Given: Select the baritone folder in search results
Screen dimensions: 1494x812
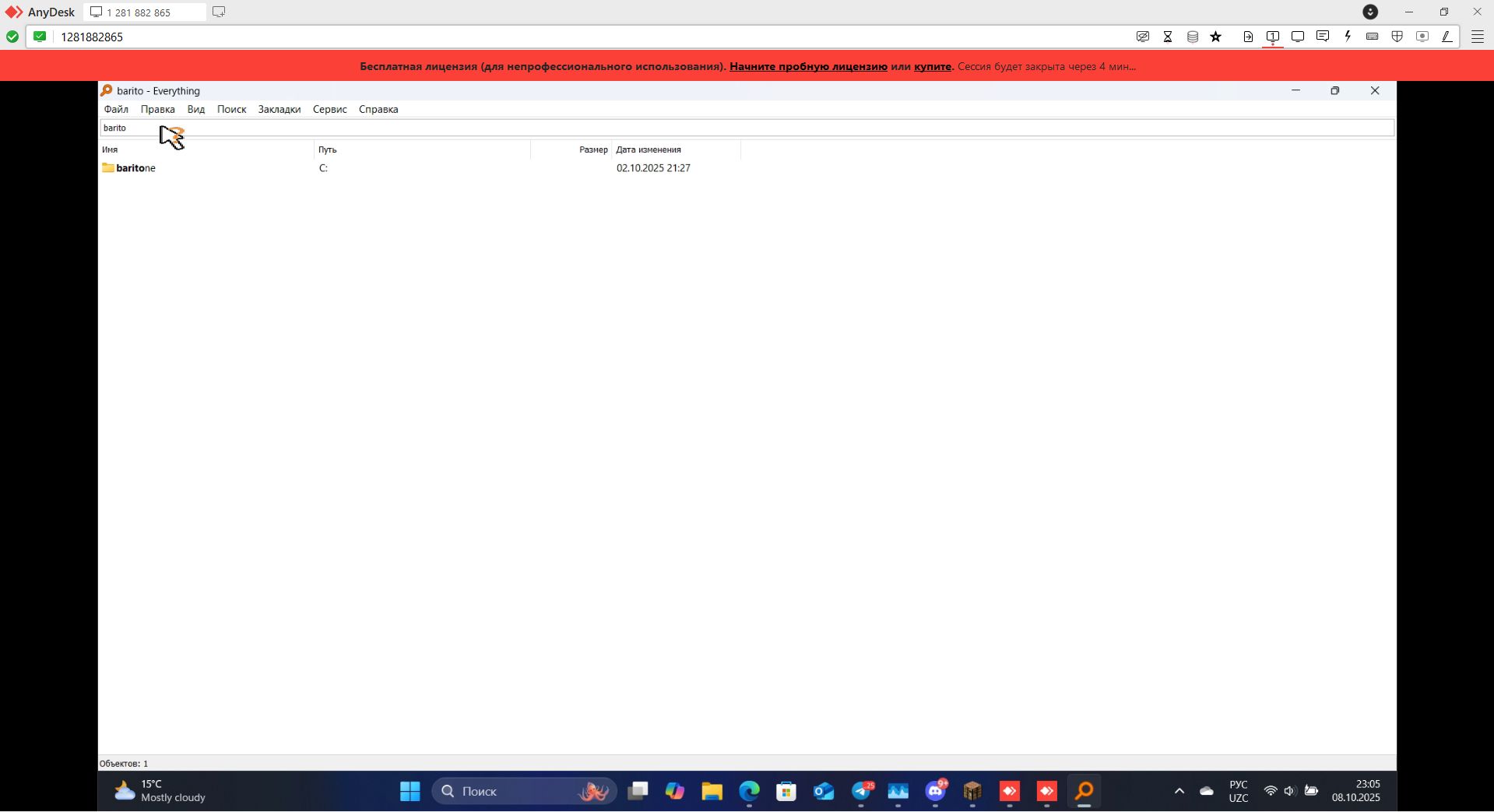Looking at the screenshot, I should [135, 168].
